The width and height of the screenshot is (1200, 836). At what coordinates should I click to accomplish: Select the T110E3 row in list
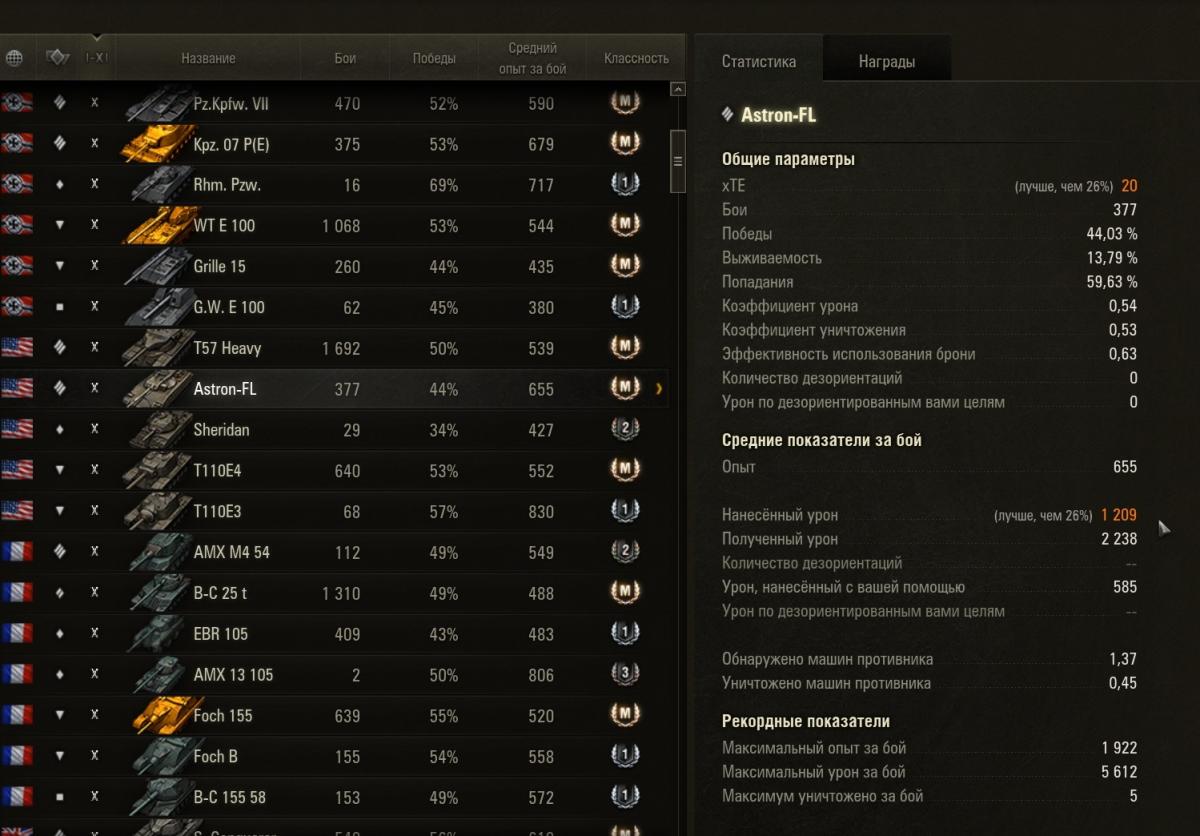click(x=300, y=511)
